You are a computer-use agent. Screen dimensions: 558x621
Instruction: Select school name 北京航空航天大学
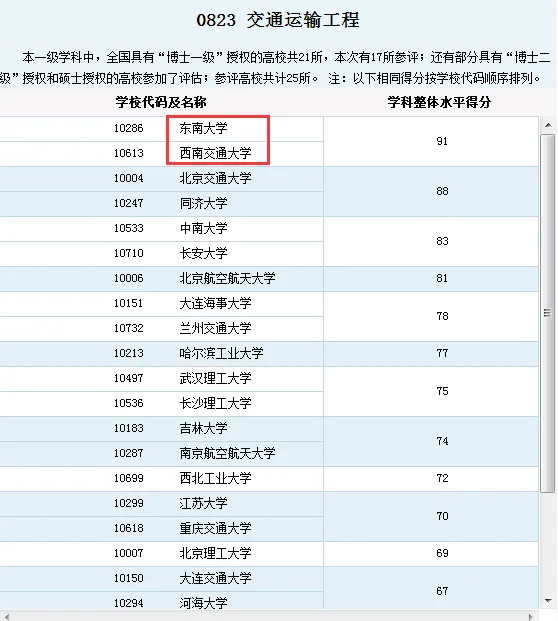pyautogui.click(x=227, y=278)
